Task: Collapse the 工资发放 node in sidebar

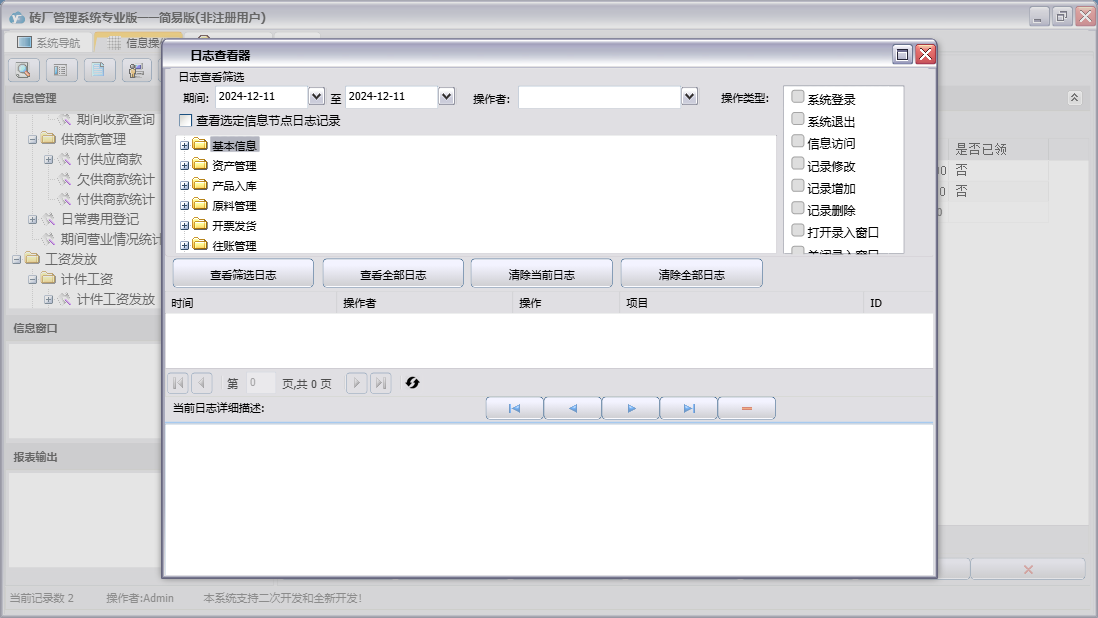Action: click(x=16, y=259)
